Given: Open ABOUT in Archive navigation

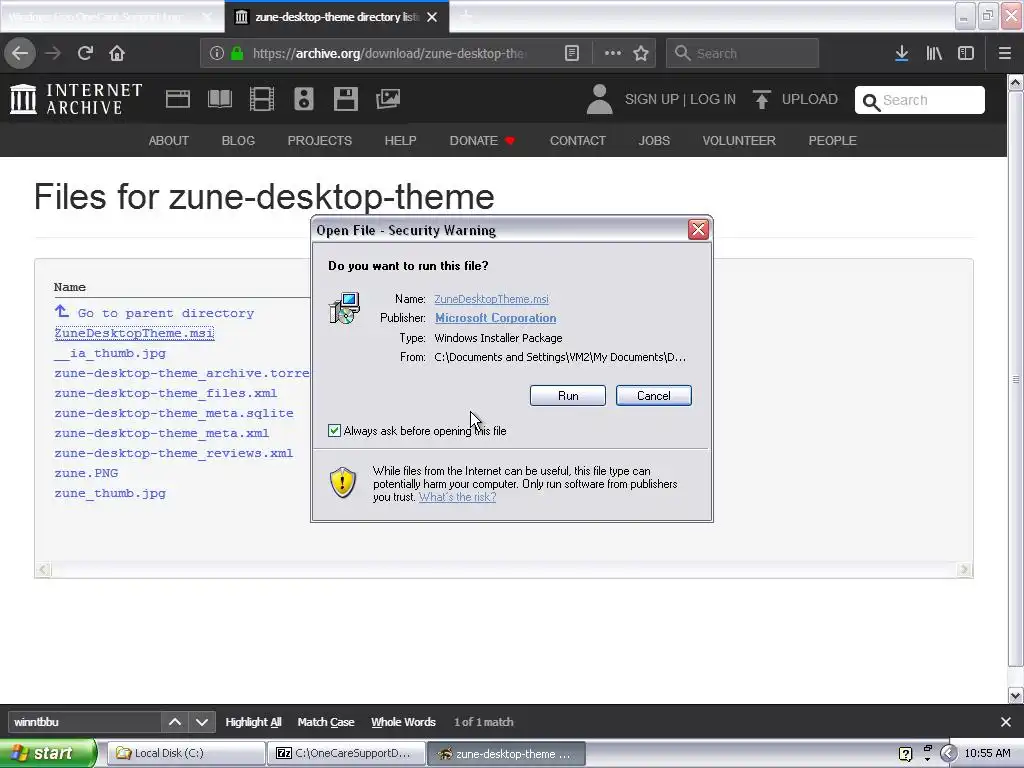Looking at the screenshot, I should [x=168, y=140].
